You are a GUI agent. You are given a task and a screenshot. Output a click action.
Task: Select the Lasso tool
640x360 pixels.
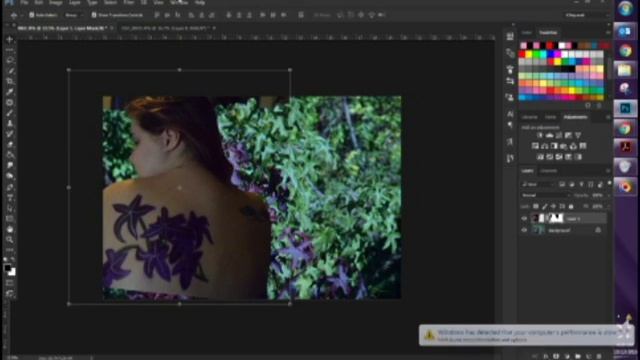[x=10, y=60]
